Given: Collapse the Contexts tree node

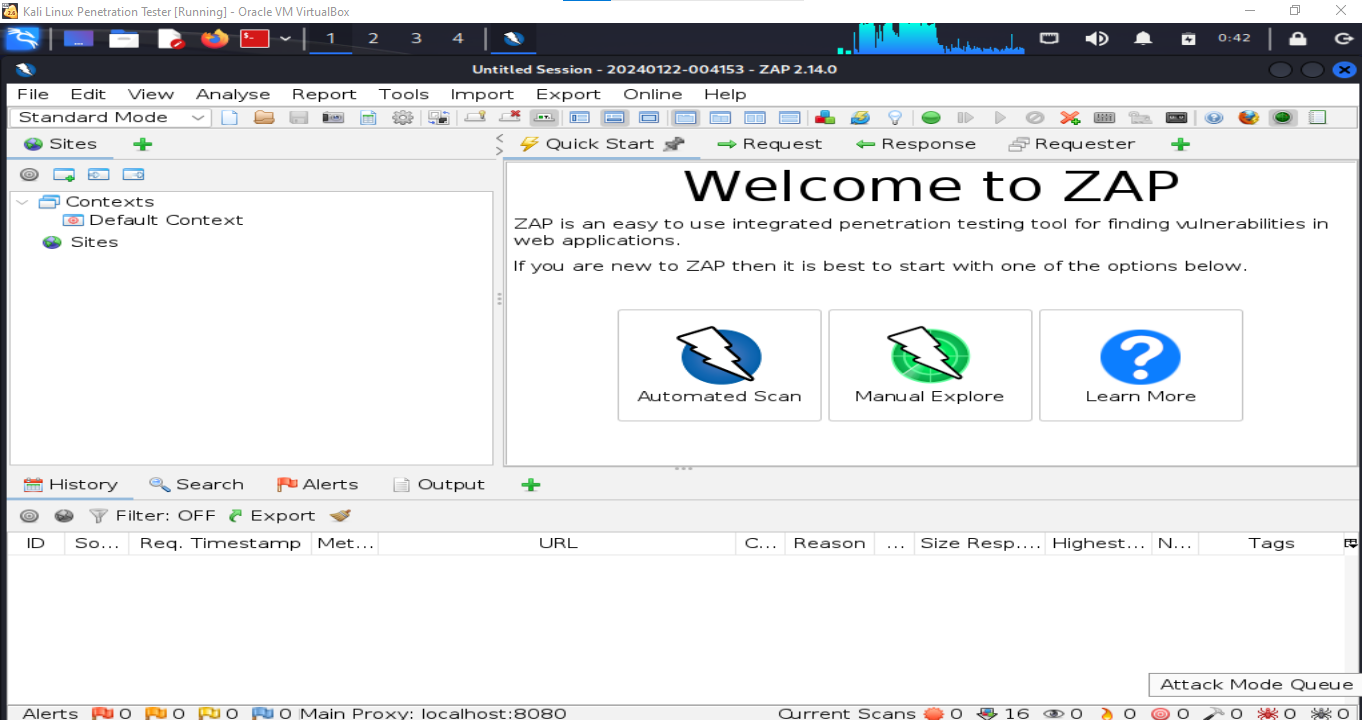Looking at the screenshot, I should (23, 202).
